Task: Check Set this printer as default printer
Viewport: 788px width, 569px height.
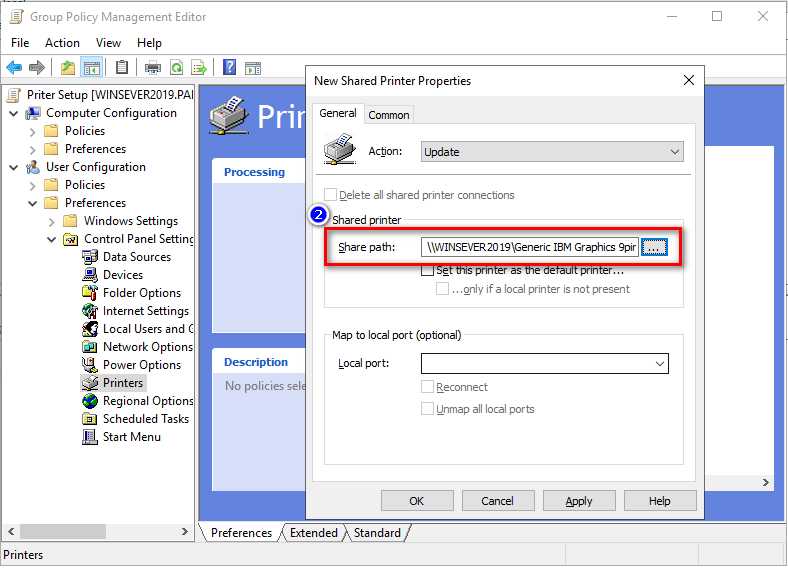Action: click(427, 271)
